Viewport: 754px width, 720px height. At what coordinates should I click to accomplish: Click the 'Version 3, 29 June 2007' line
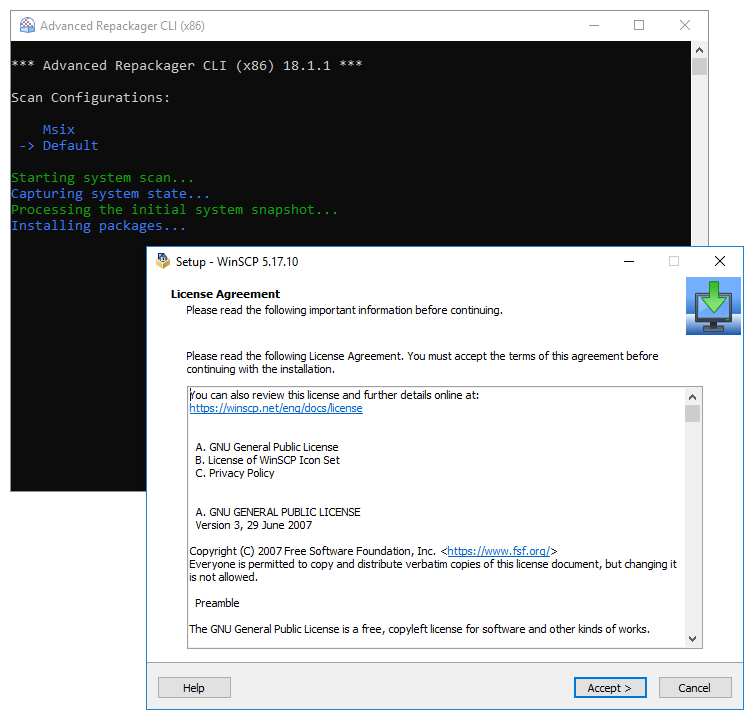click(253, 525)
